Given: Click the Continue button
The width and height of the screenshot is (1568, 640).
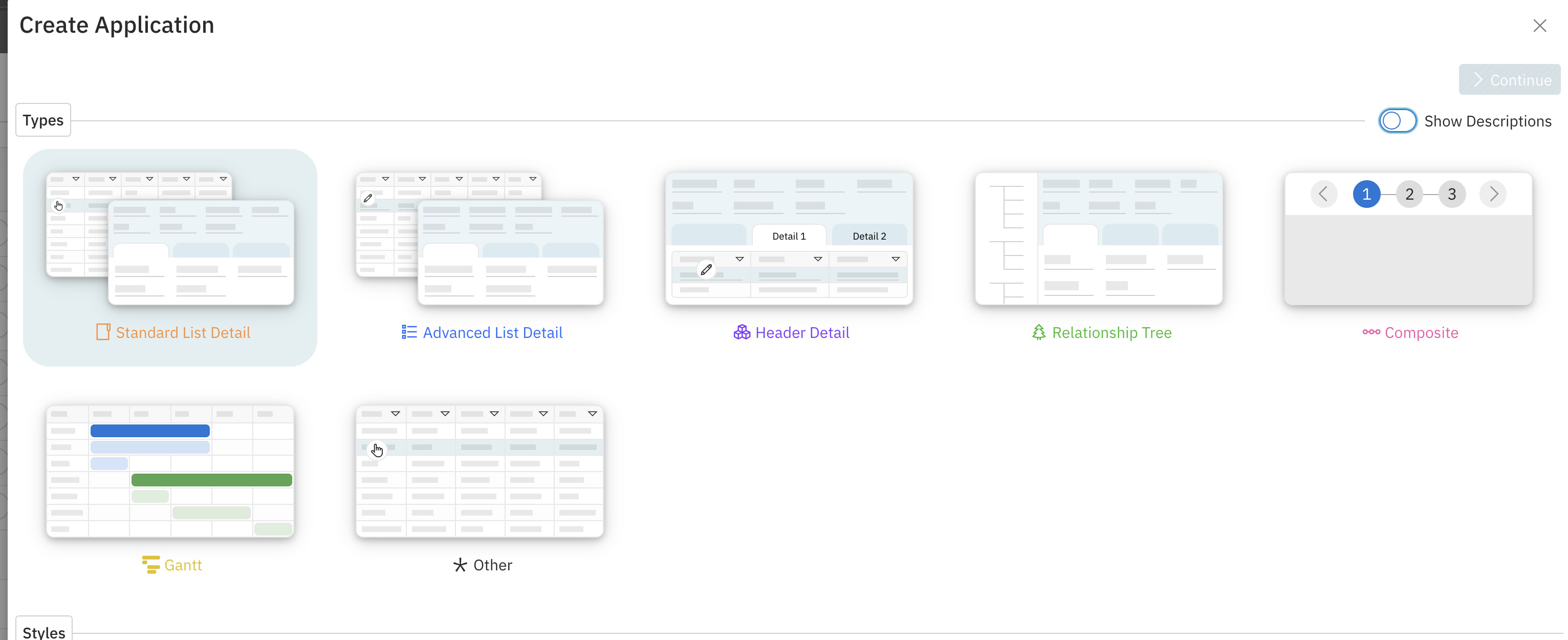Looking at the screenshot, I should [x=1510, y=80].
